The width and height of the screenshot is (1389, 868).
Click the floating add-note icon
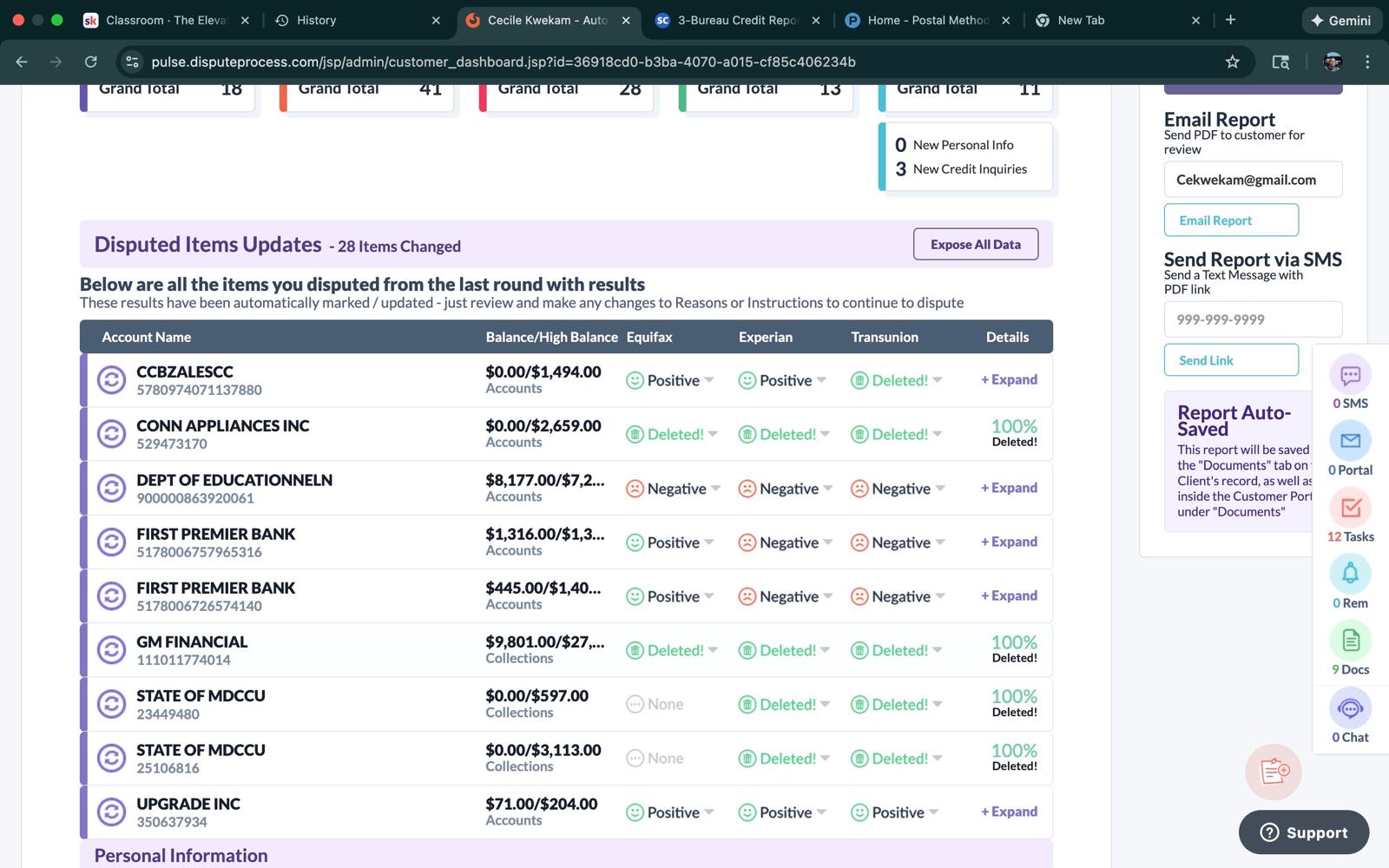coord(1274,771)
